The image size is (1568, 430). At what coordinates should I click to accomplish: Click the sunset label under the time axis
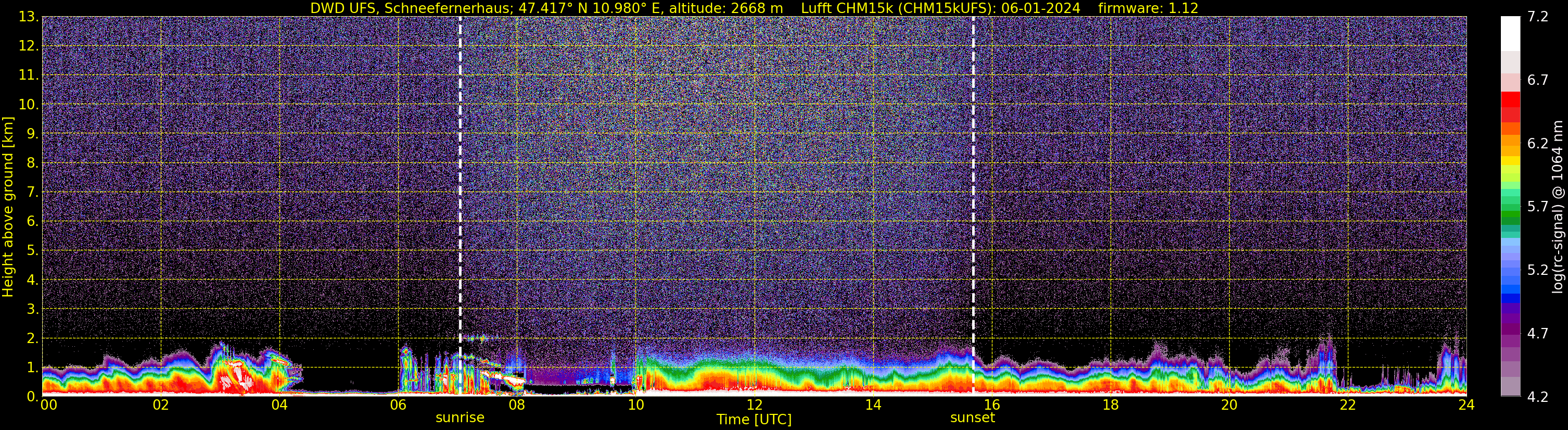(x=972, y=418)
